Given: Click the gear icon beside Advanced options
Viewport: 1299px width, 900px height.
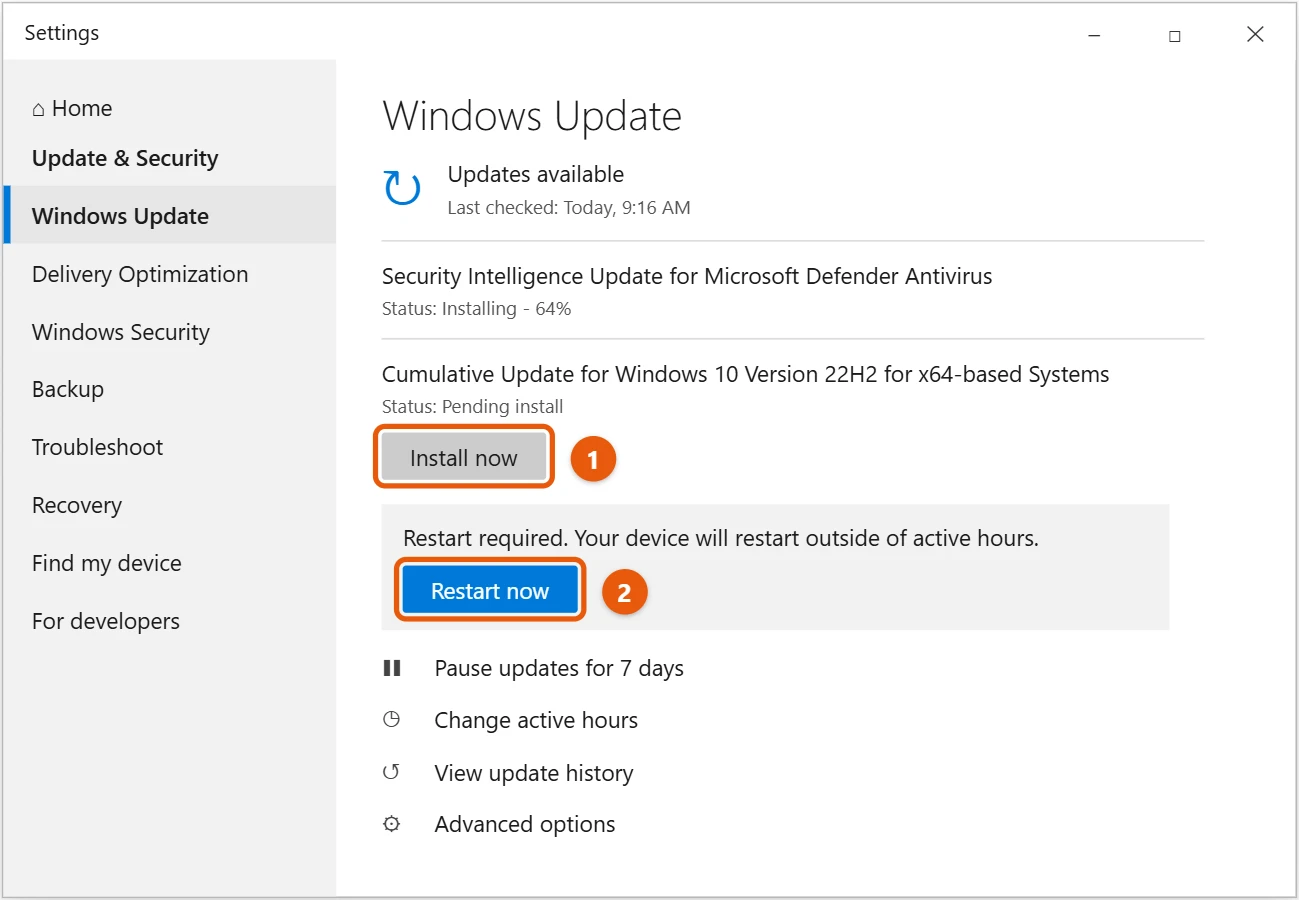Looking at the screenshot, I should pyautogui.click(x=392, y=824).
